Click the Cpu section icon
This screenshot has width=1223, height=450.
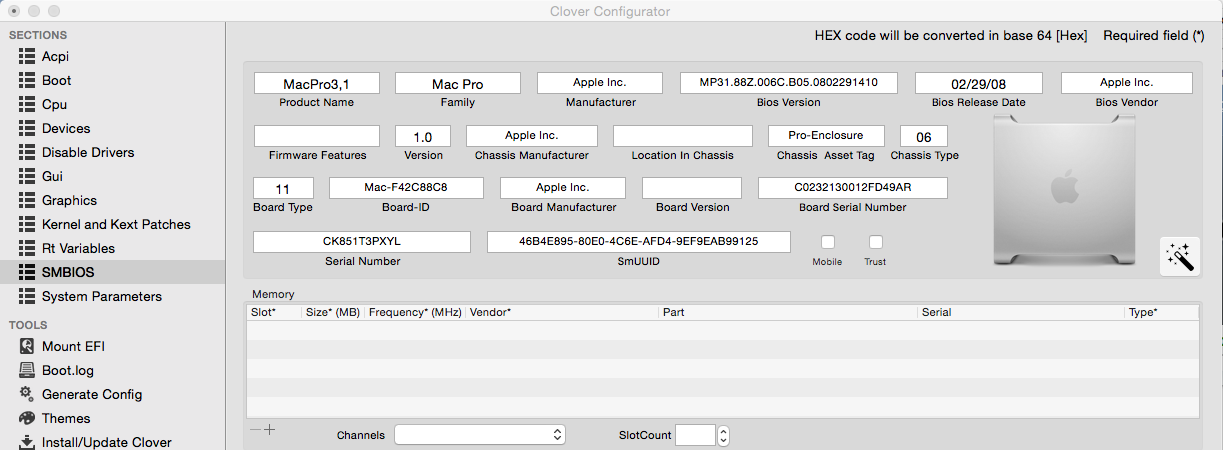(x=27, y=104)
